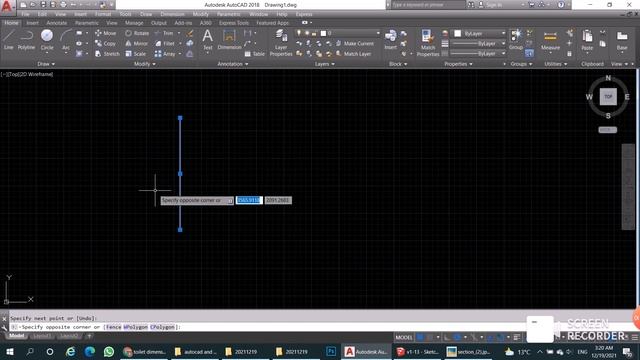Select the Line tool
This screenshot has height=360, width=640.
[x=9, y=40]
